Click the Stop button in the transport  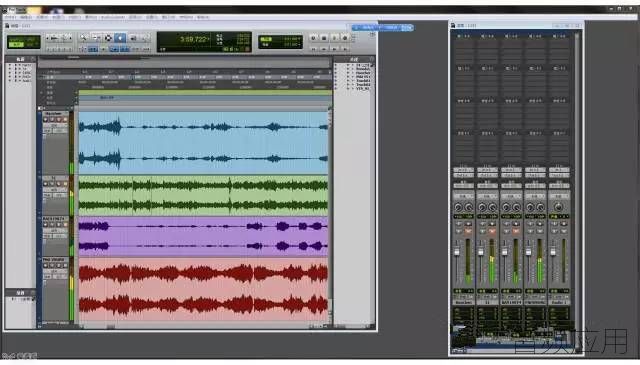tap(324, 38)
